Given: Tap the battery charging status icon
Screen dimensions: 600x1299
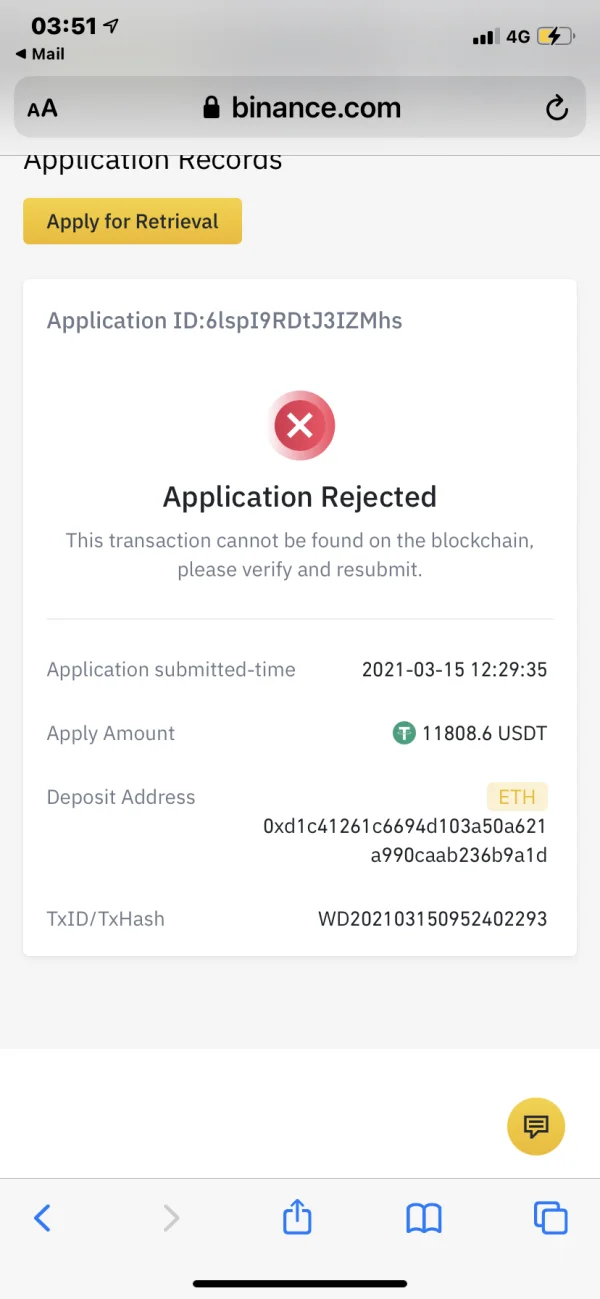Looking at the screenshot, I should (555, 37).
